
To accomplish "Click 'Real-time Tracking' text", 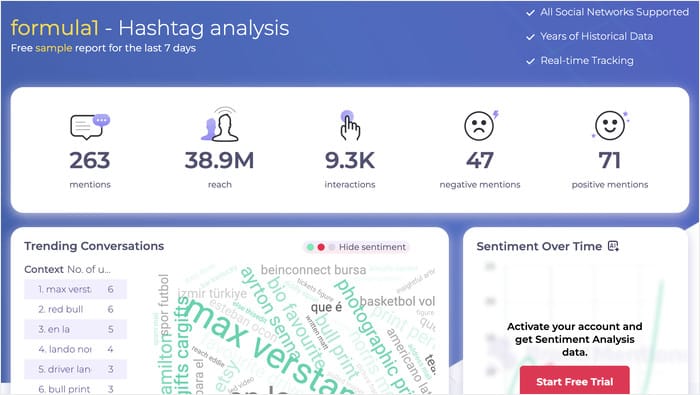I will click(587, 60).
